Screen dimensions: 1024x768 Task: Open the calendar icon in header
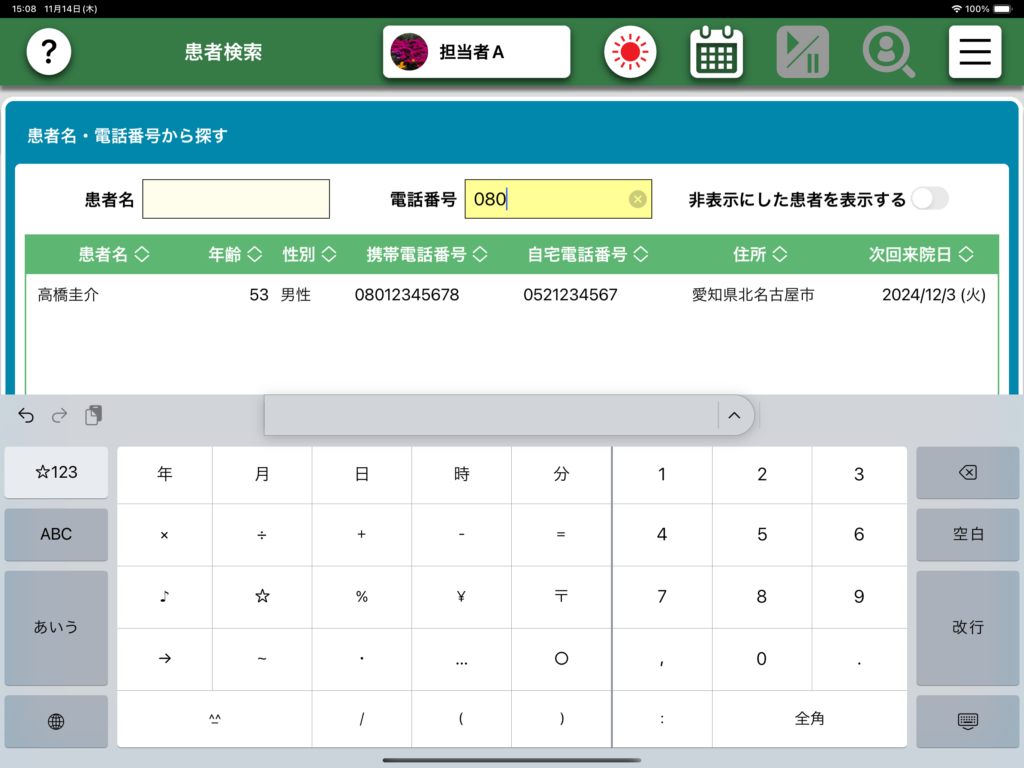point(716,52)
